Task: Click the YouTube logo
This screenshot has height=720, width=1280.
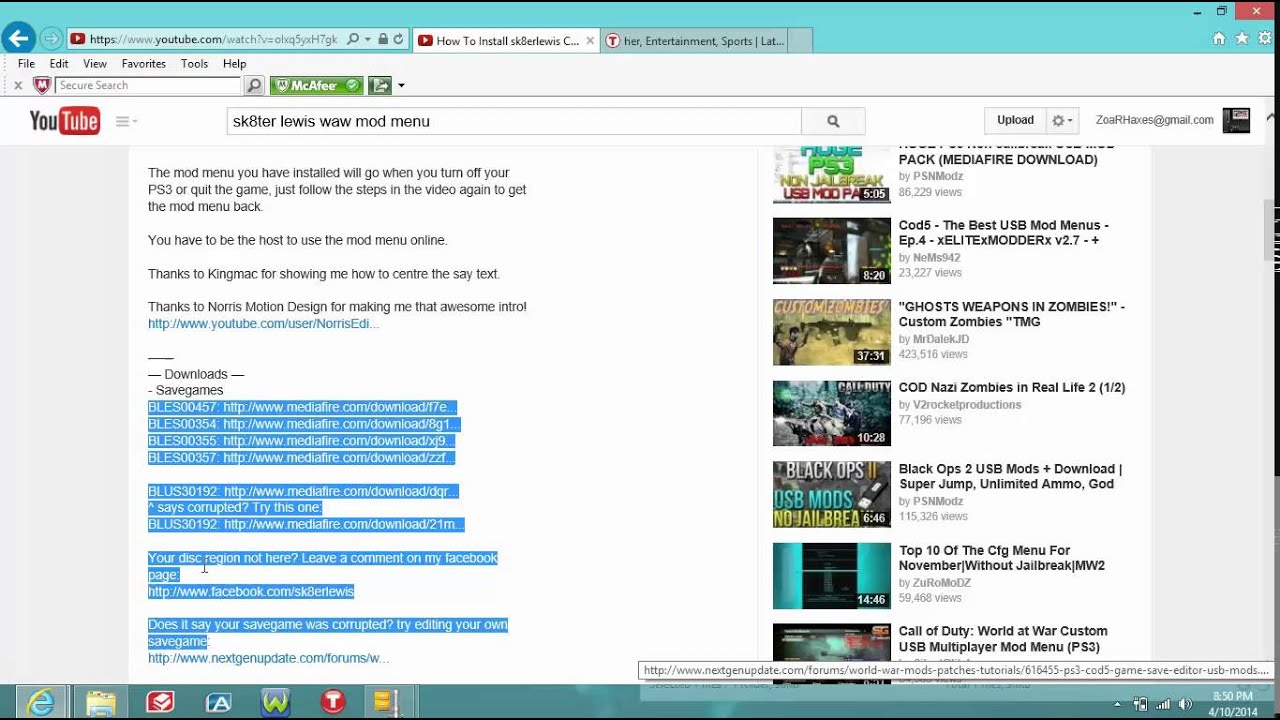Action: [64, 121]
